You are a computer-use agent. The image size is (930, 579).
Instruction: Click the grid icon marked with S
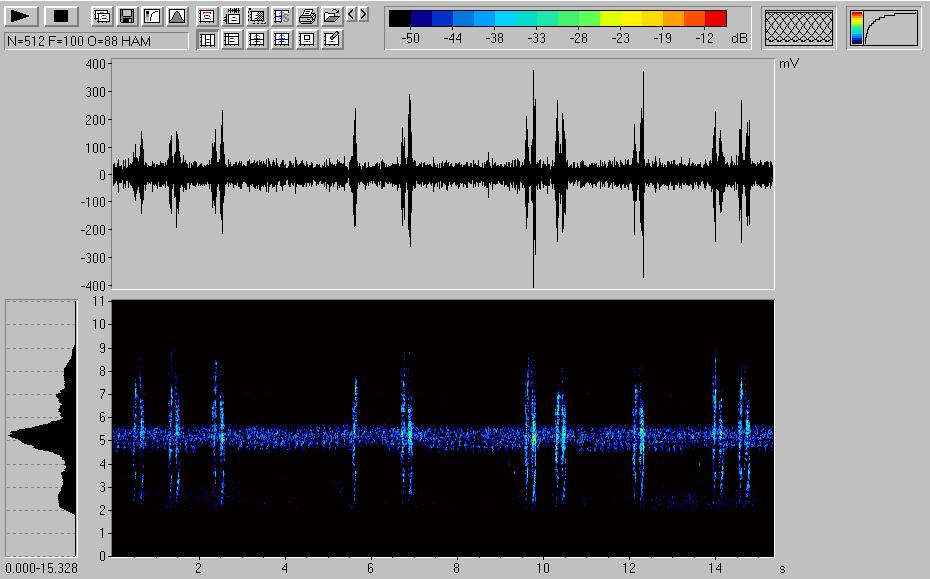(282, 16)
